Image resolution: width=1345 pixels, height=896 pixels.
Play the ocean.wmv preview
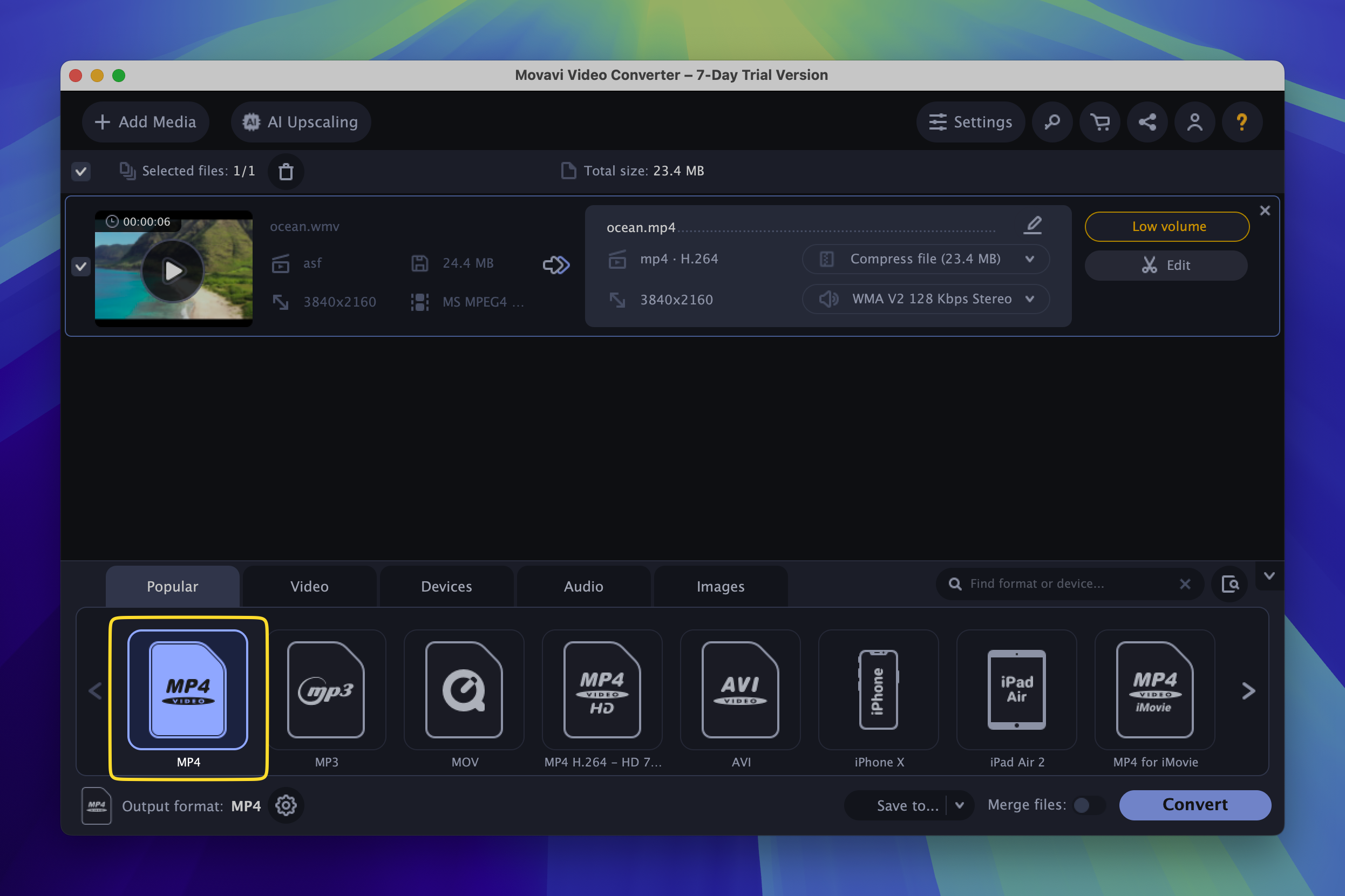(173, 270)
